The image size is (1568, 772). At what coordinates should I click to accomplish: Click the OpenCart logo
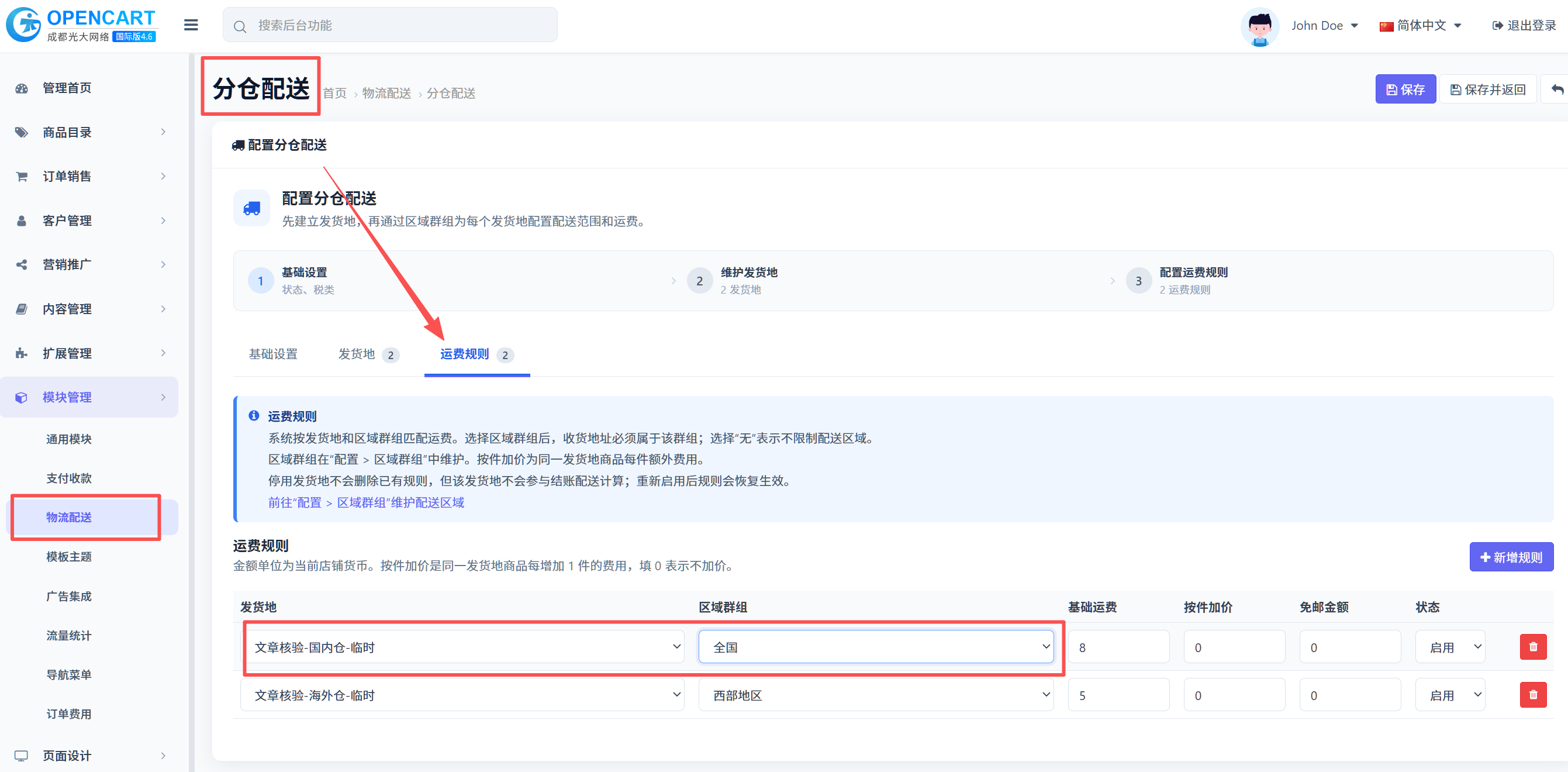coord(82,25)
